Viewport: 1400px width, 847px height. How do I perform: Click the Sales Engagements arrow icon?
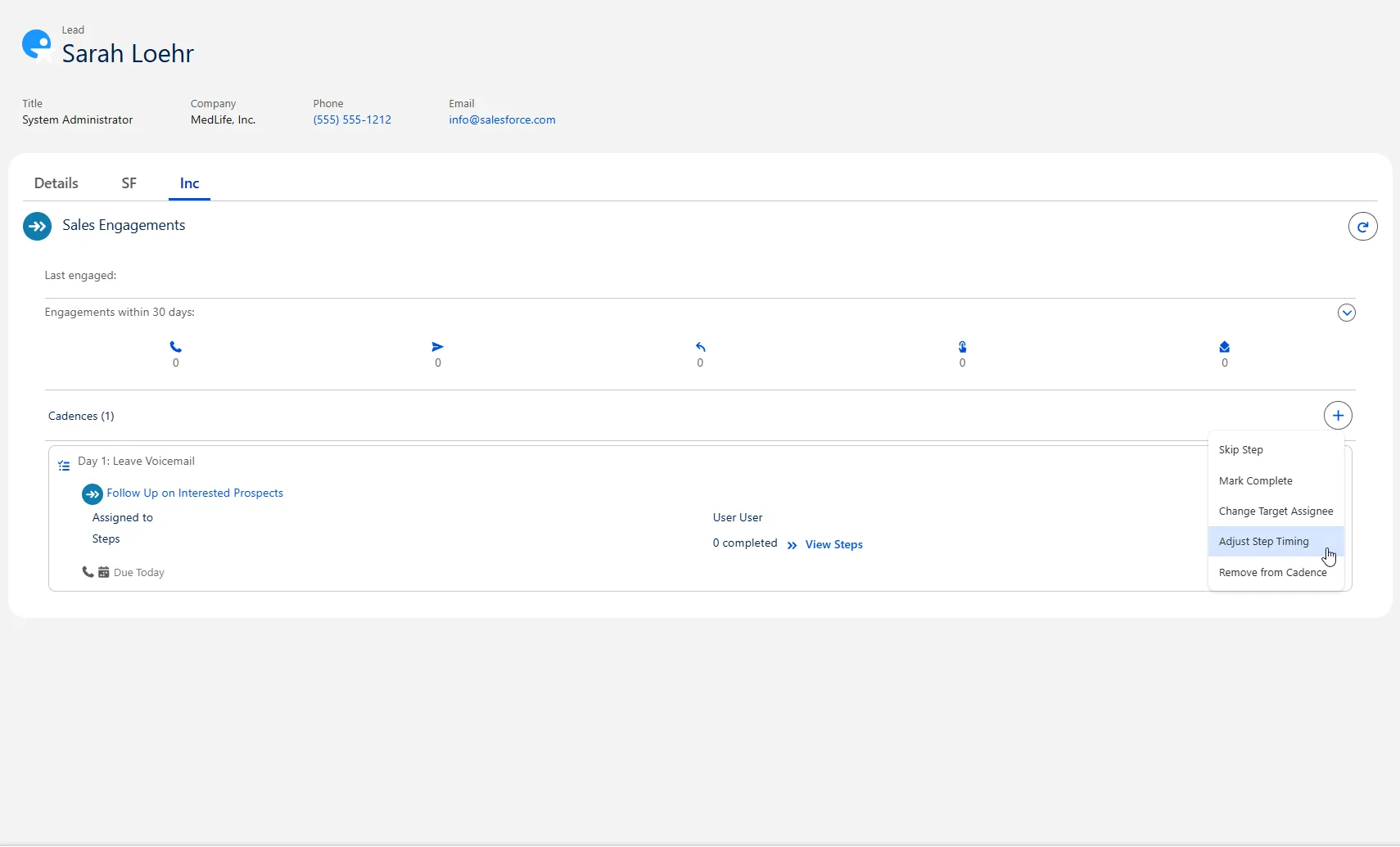coord(37,226)
